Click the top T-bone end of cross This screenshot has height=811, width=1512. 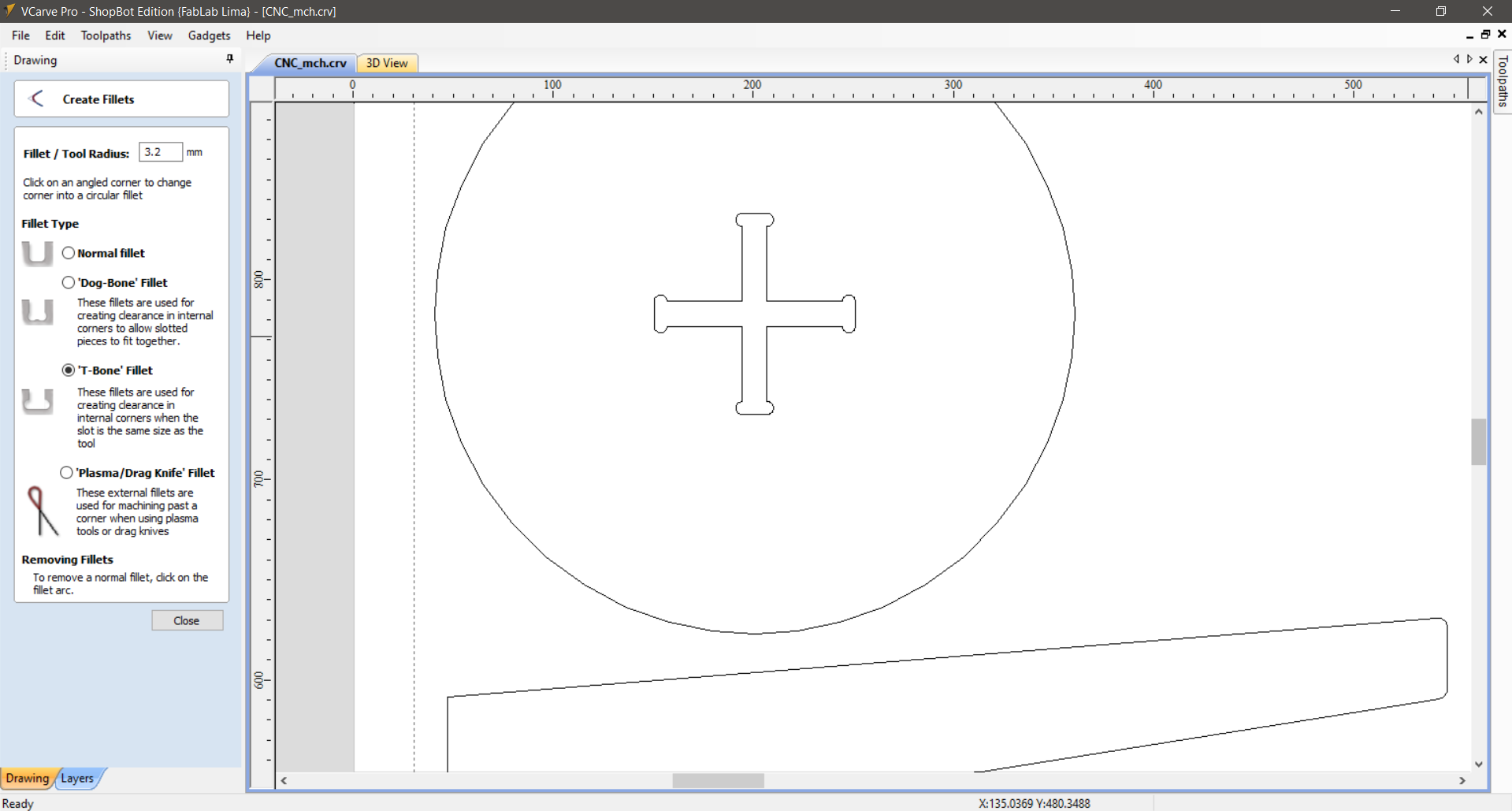tap(755, 220)
